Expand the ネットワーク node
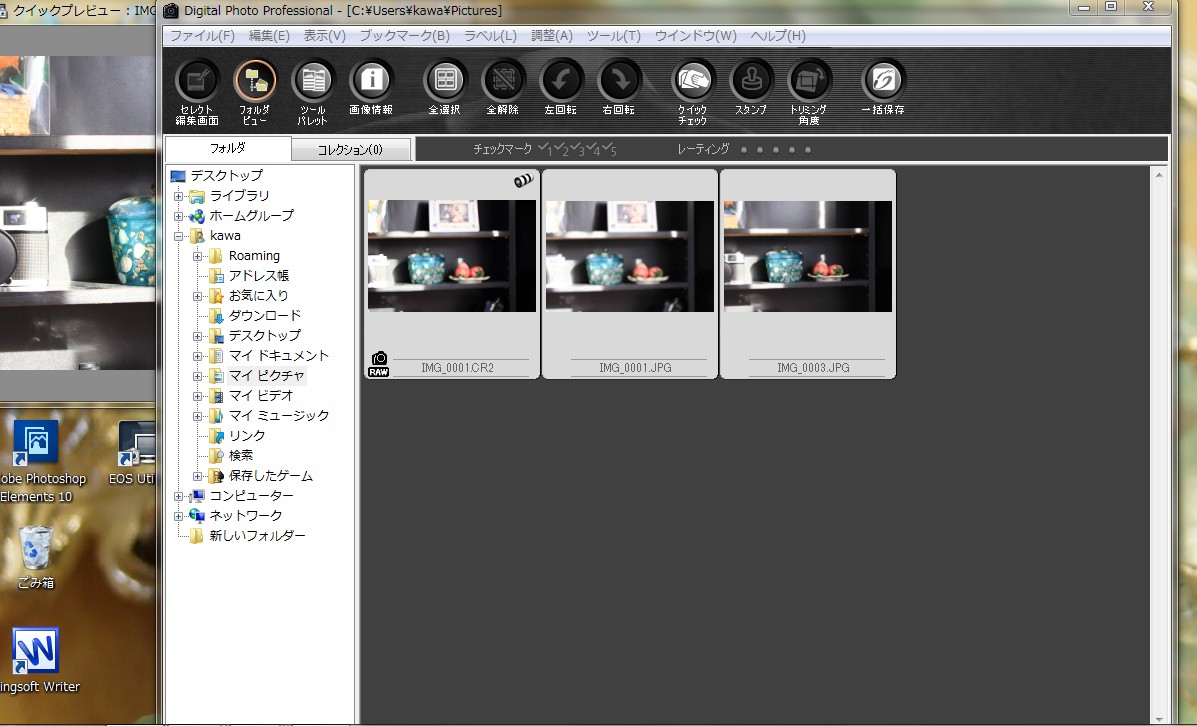This screenshot has width=1197, height=726. coord(179,516)
